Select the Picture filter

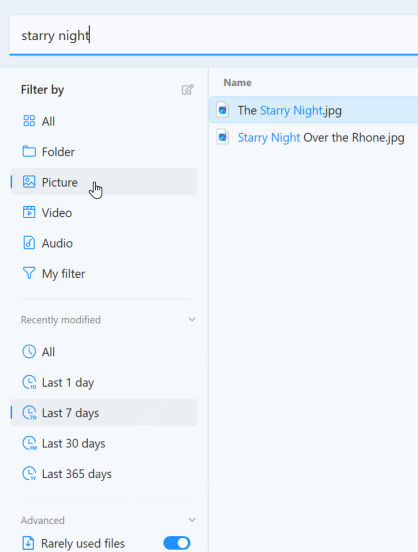[x=104, y=182]
